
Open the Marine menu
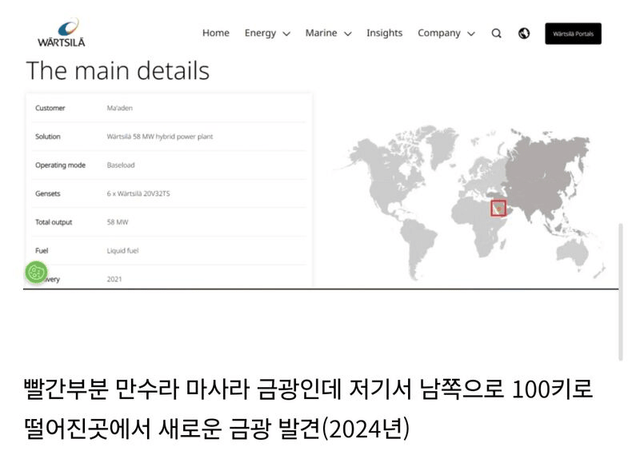point(321,33)
